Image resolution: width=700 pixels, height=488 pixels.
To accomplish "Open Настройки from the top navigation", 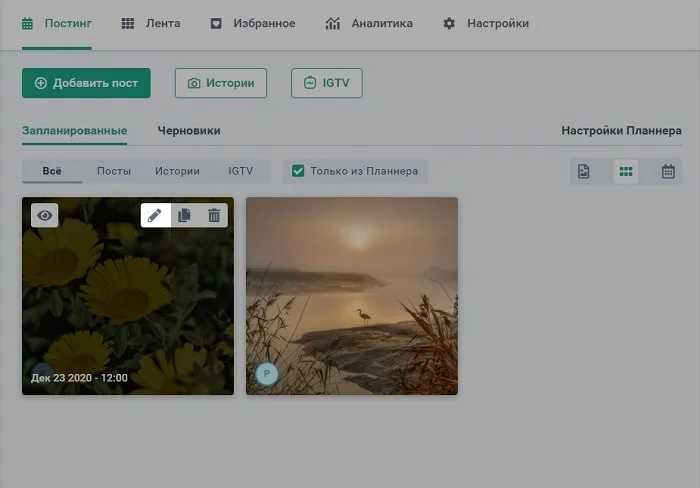I will coord(486,23).
